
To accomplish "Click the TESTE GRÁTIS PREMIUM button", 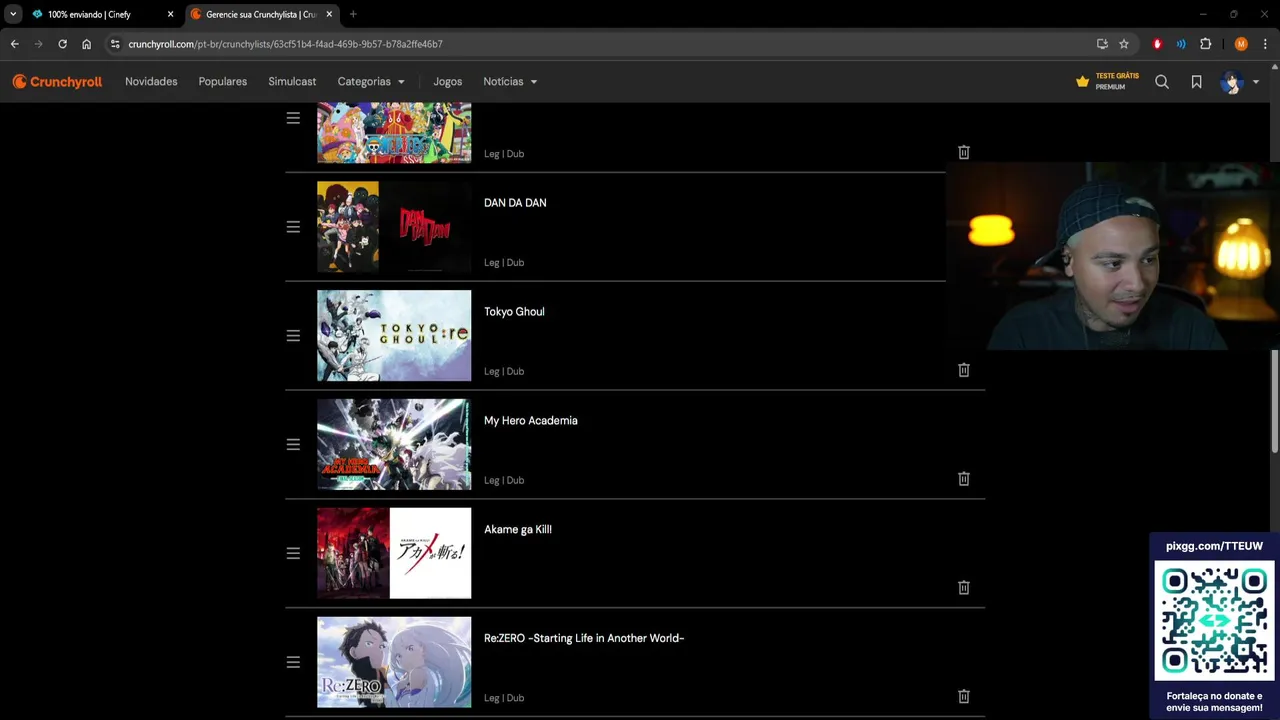I will (x=1107, y=82).
